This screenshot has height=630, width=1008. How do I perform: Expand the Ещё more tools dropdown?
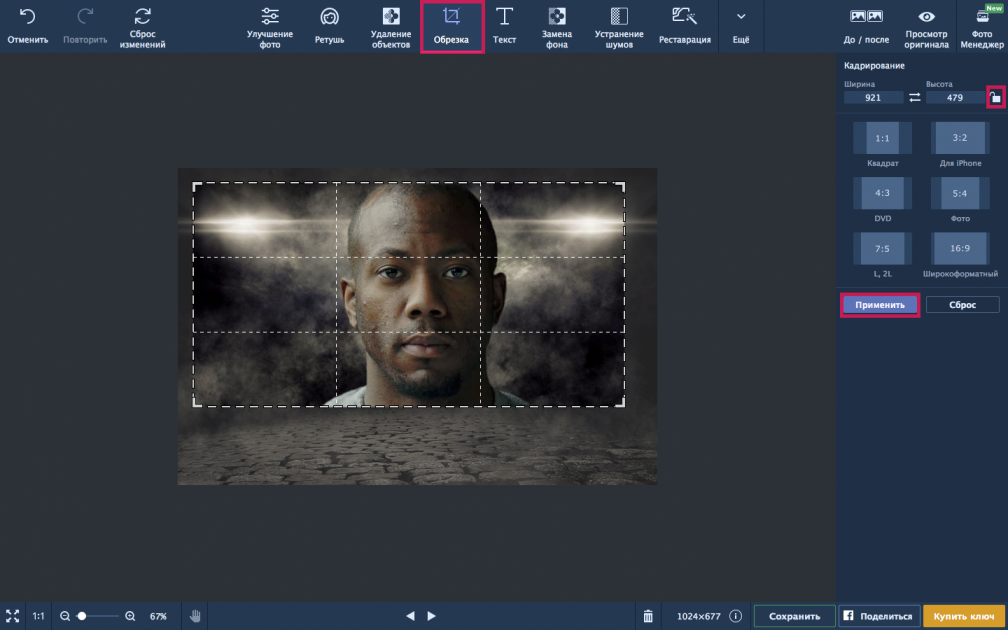pyautogui.click(x=741, y=27)
